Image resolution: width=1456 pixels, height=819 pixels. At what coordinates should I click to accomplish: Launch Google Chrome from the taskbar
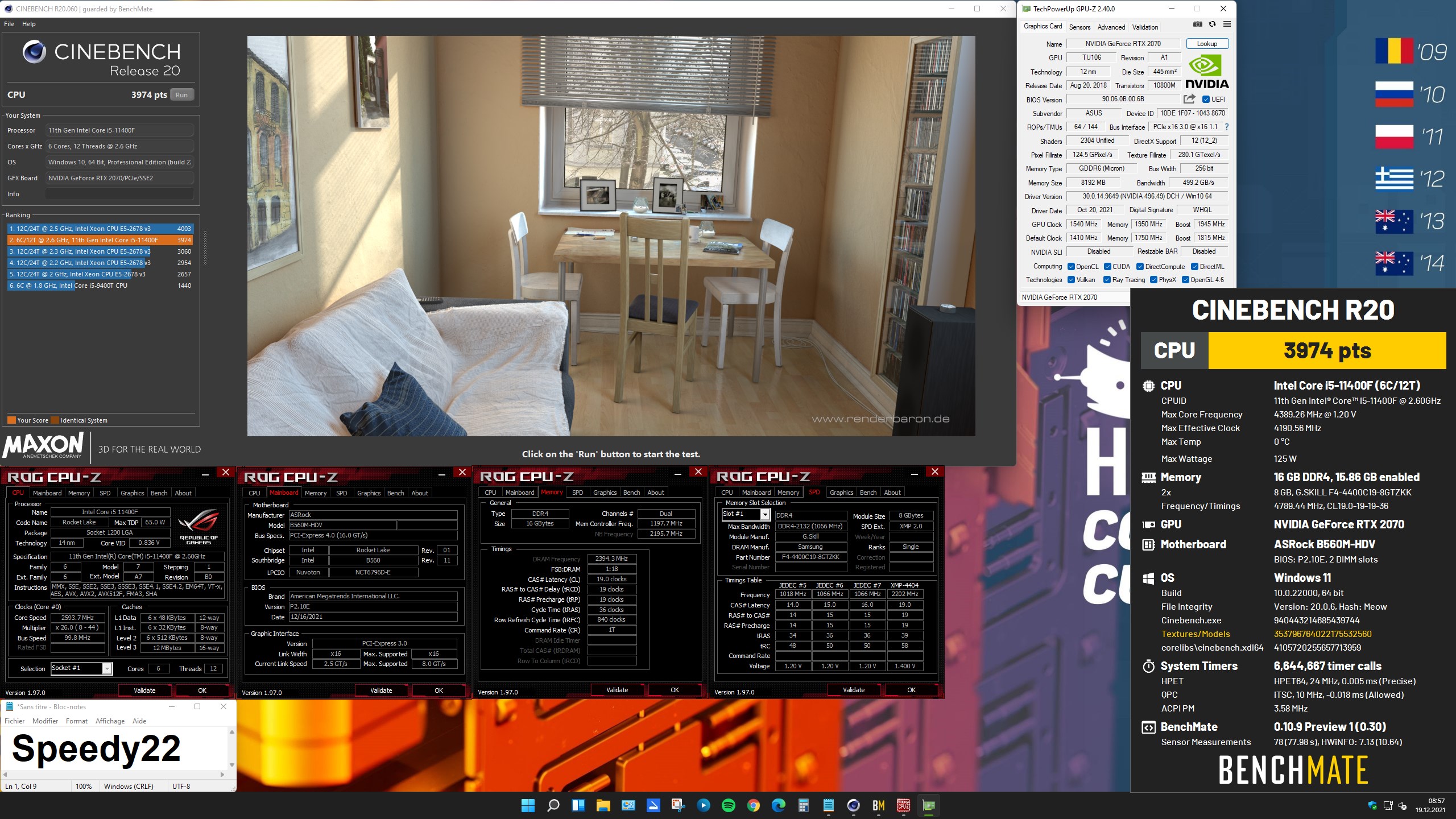point(754,805)
